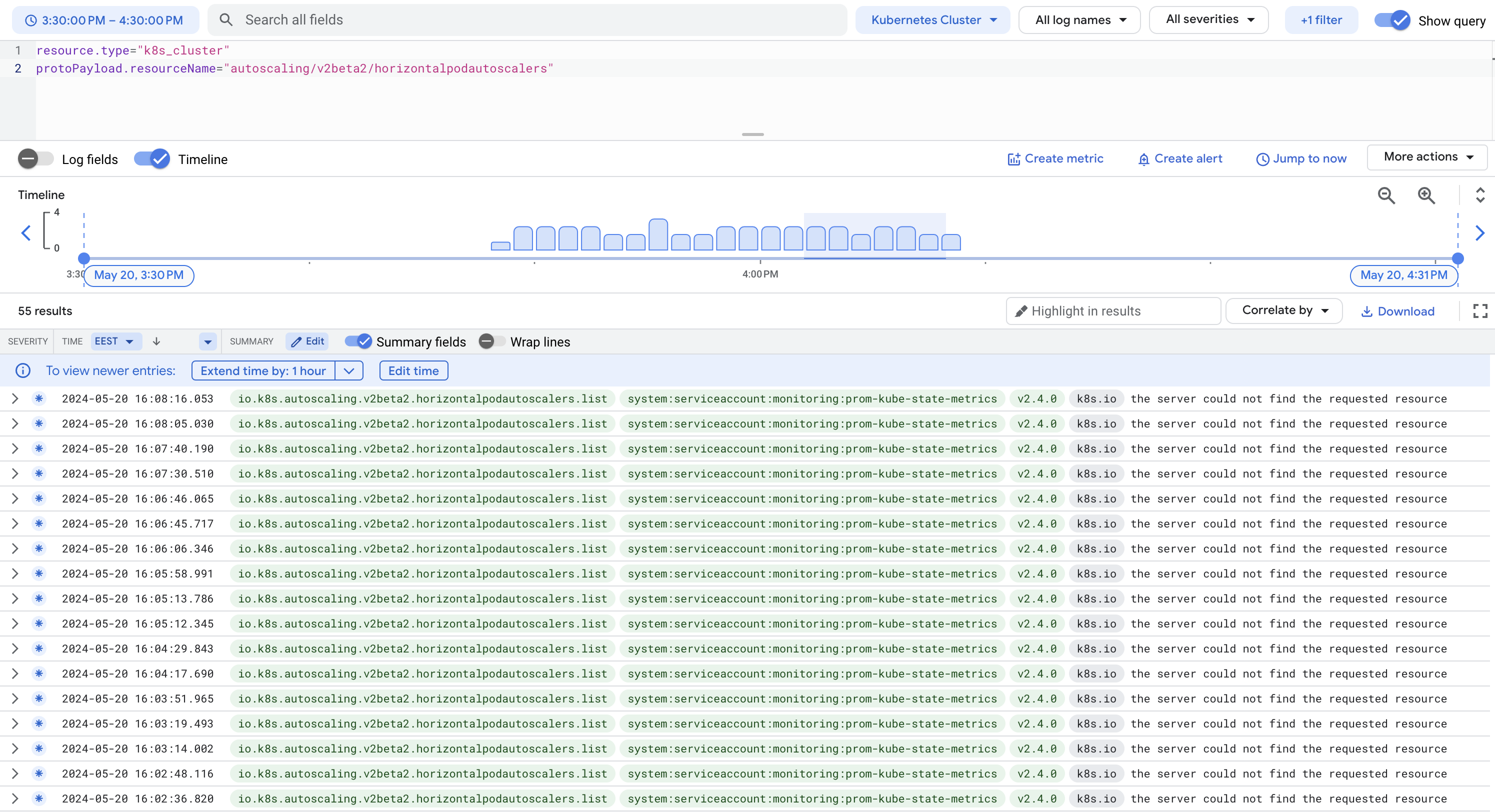Click the severity icon on the 16:08:16.053 entry

39,398
